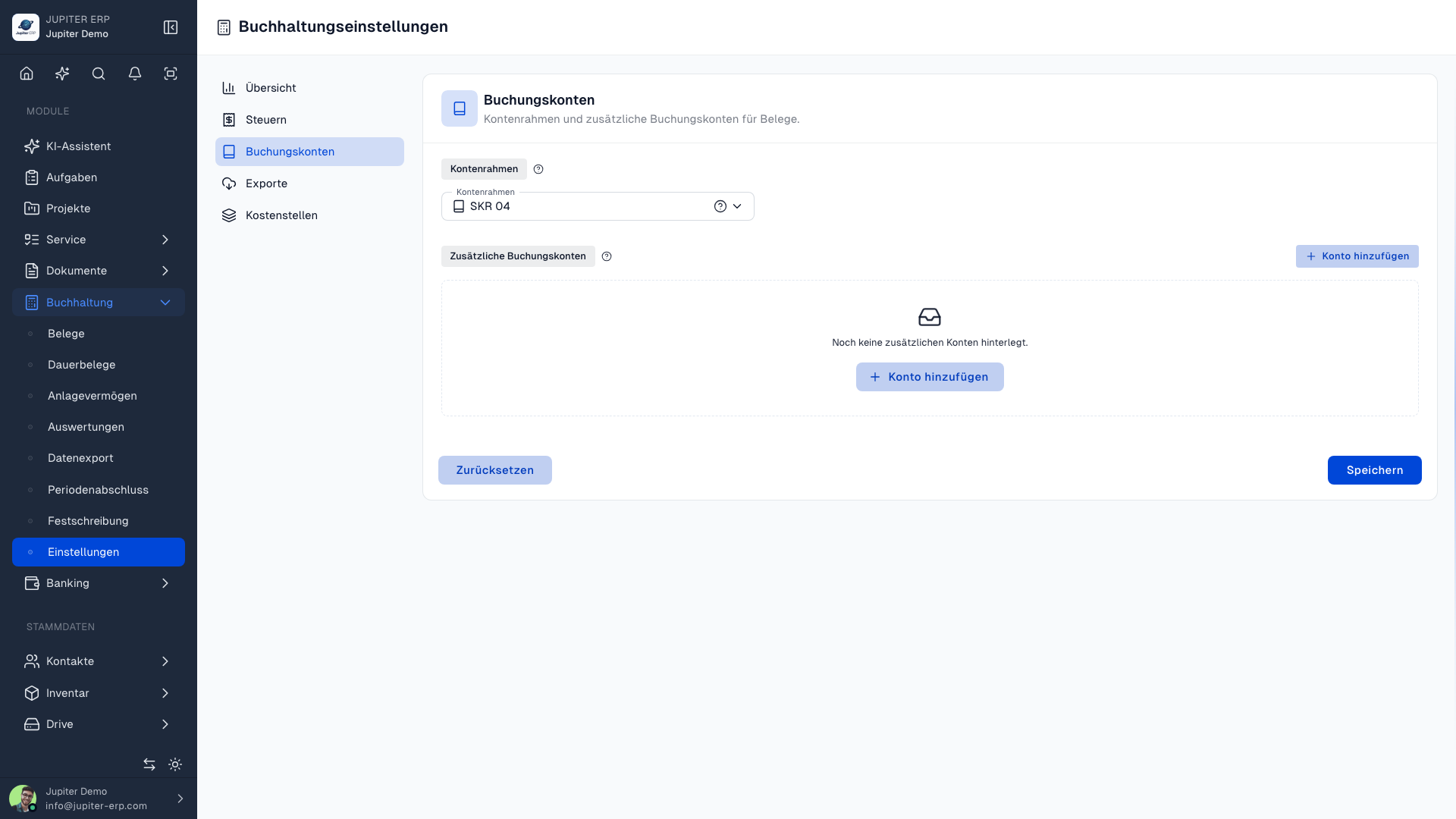The height and width of the screenshot is (819, 1456).
Task: Collapse the Buchhaltung module
Action: coord(99,303)
